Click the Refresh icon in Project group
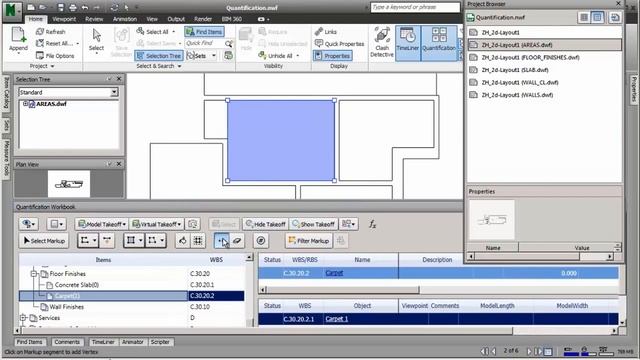 point(40,31)
